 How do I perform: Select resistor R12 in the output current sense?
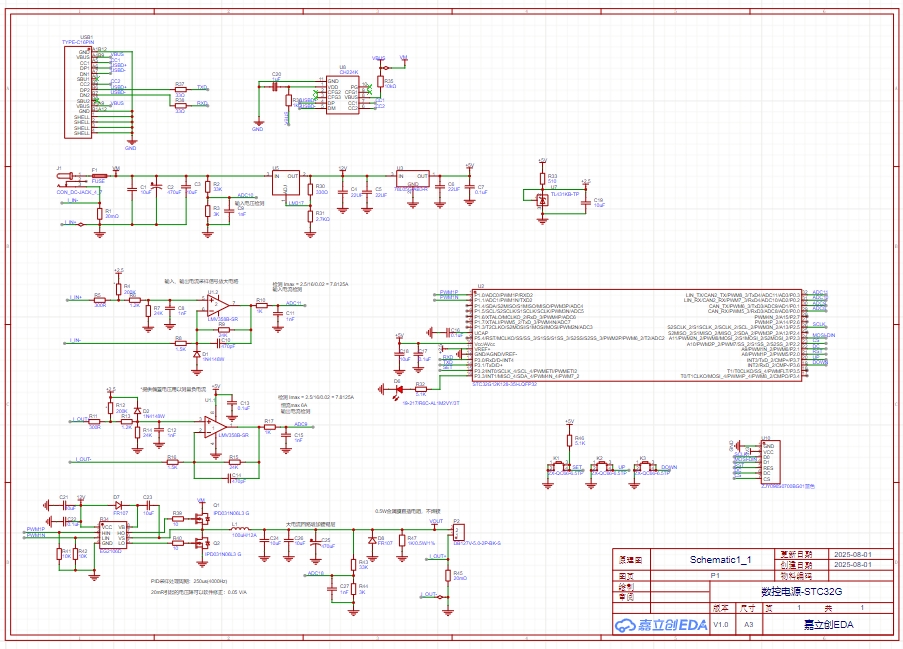(x=110, y=408)
